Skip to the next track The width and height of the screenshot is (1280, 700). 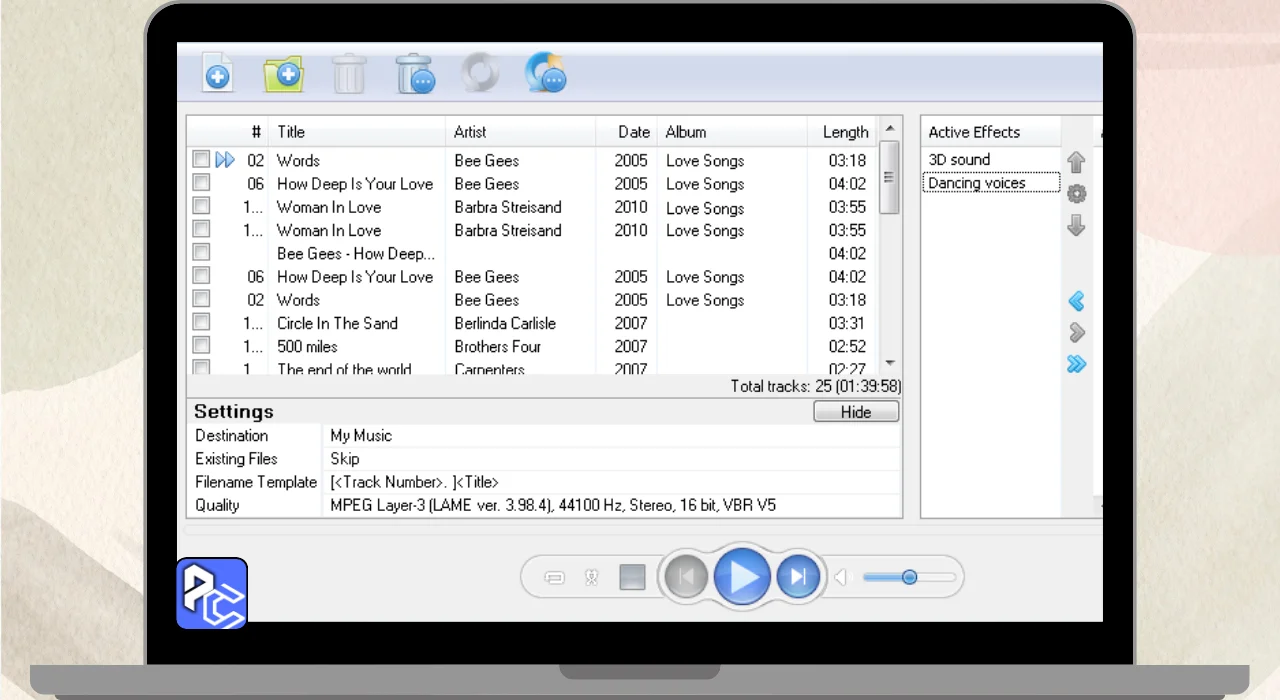point(798,577)
